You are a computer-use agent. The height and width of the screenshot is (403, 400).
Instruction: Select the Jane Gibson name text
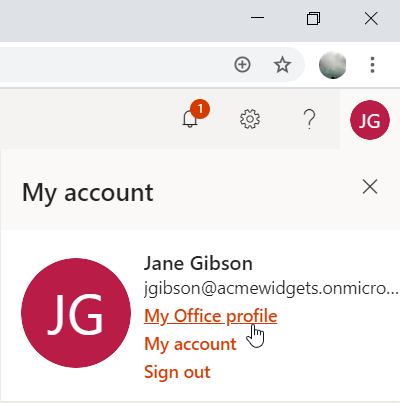(198, 263)
